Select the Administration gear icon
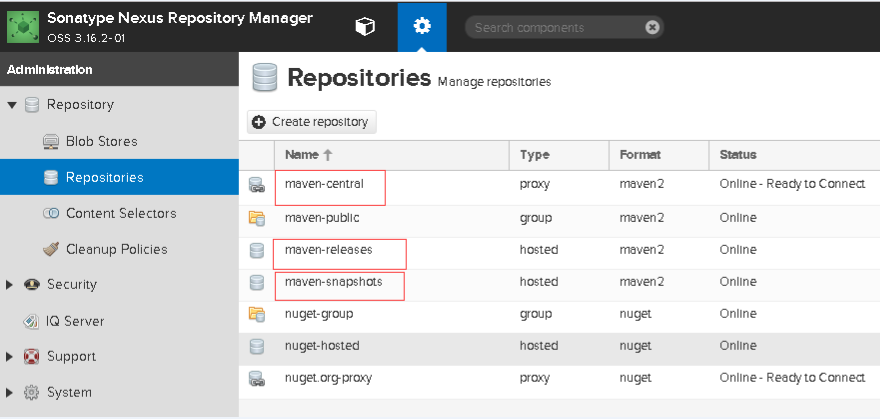 pos(422,26)
